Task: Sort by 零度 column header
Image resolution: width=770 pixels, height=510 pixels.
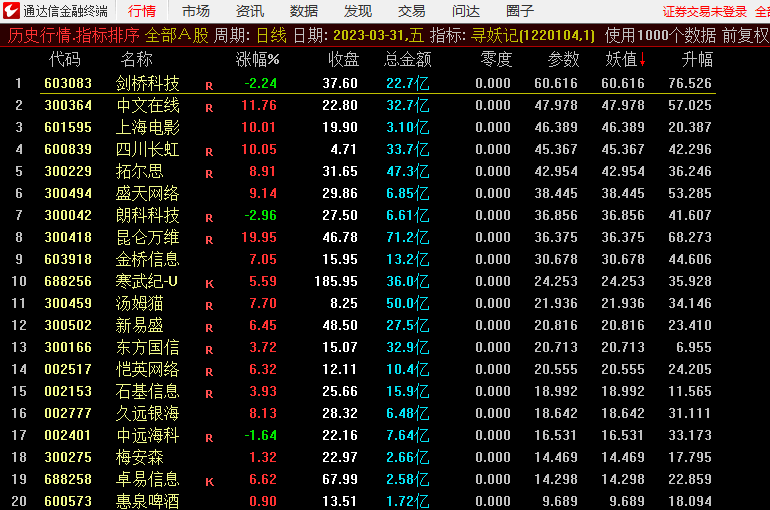Action: pos(496,59)
